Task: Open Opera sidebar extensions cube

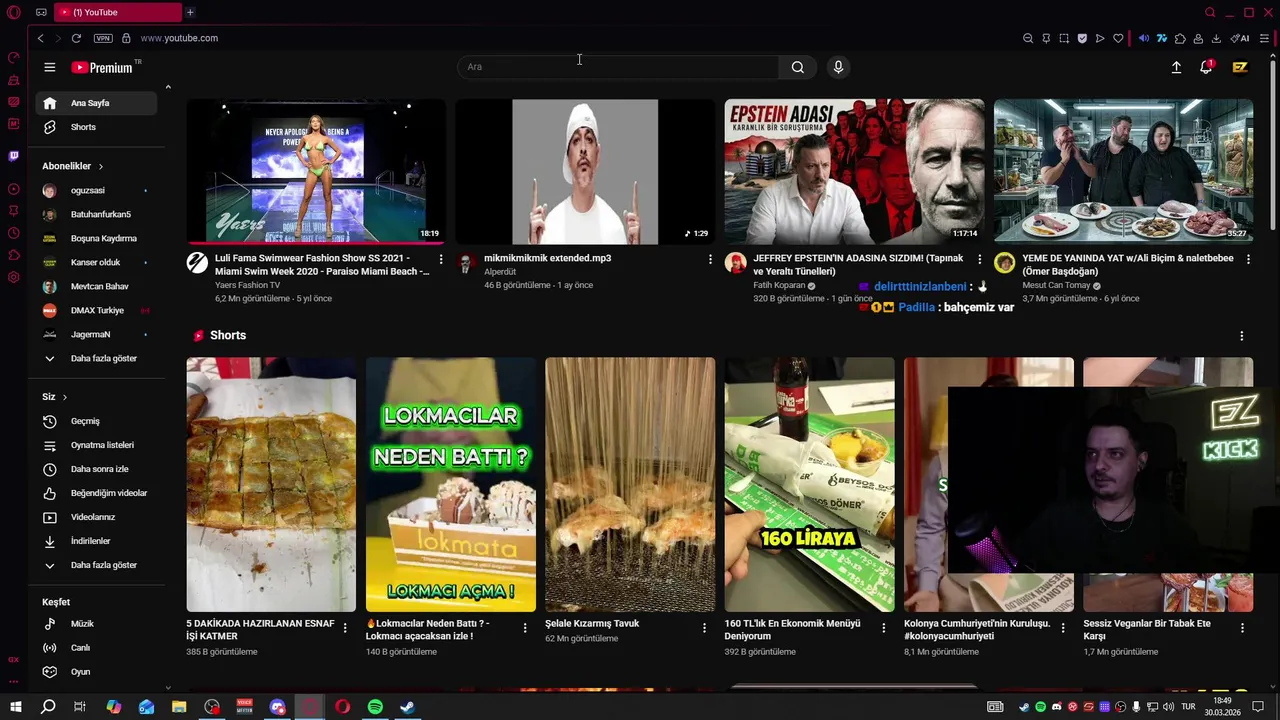Action: [x=13, y=255]
